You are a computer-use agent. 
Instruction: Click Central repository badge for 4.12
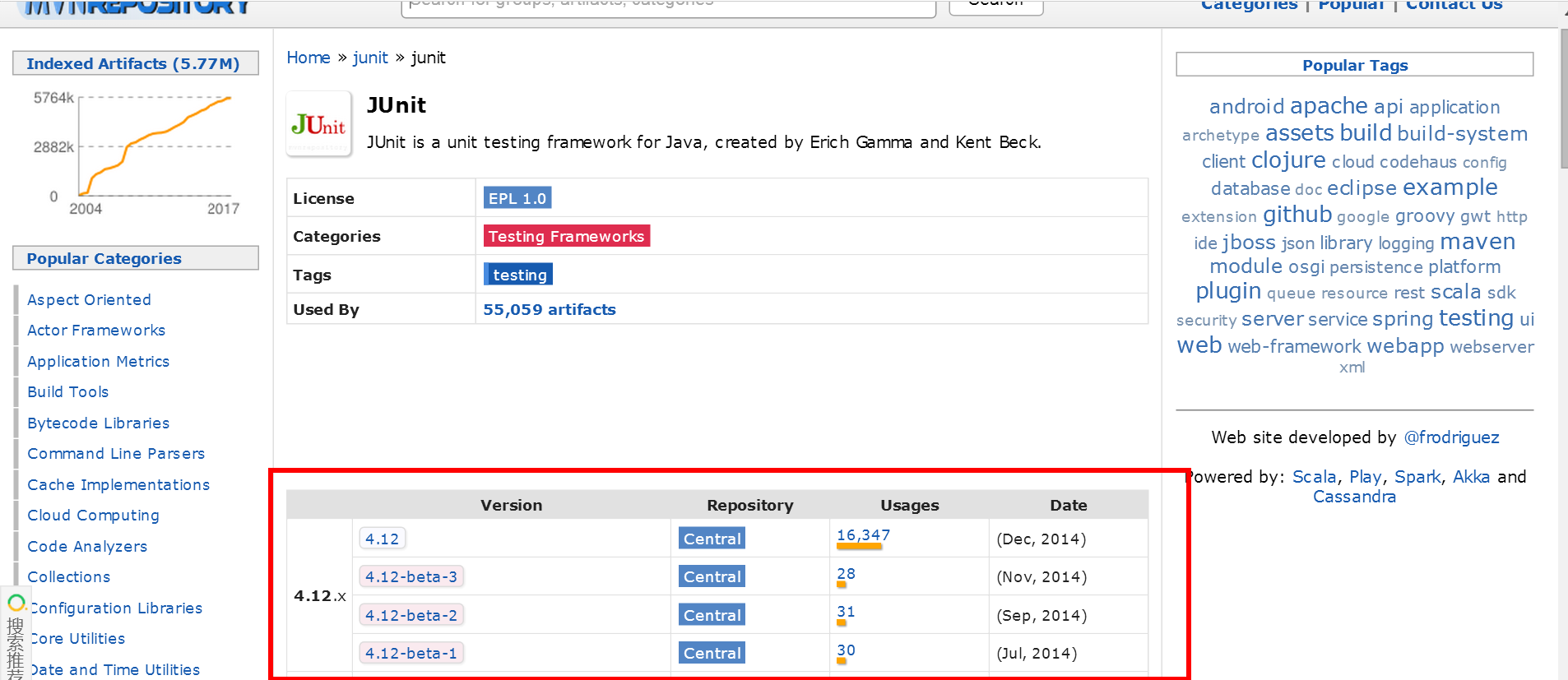[712, 539]
